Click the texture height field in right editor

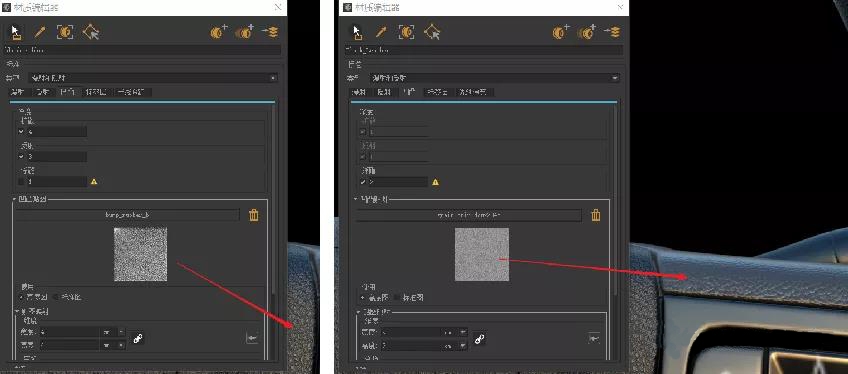(x=411, y=345)
